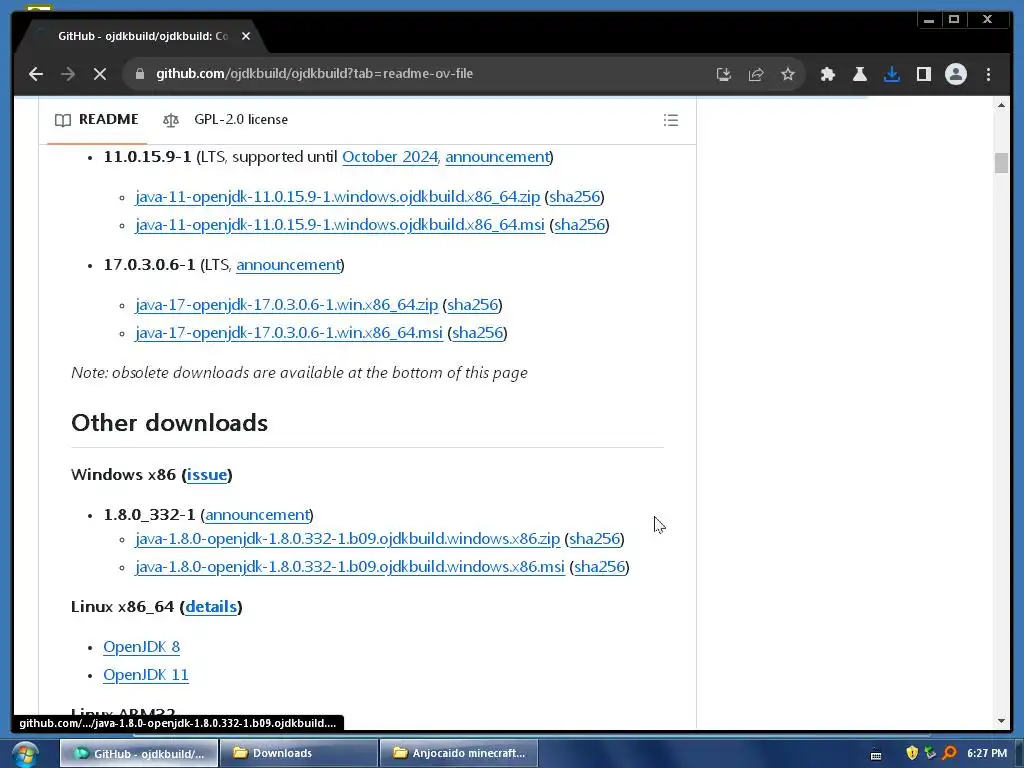Viewport: 1024px width, 768px height.
Task: Open the October 2024 link
Action: (390, 157)
